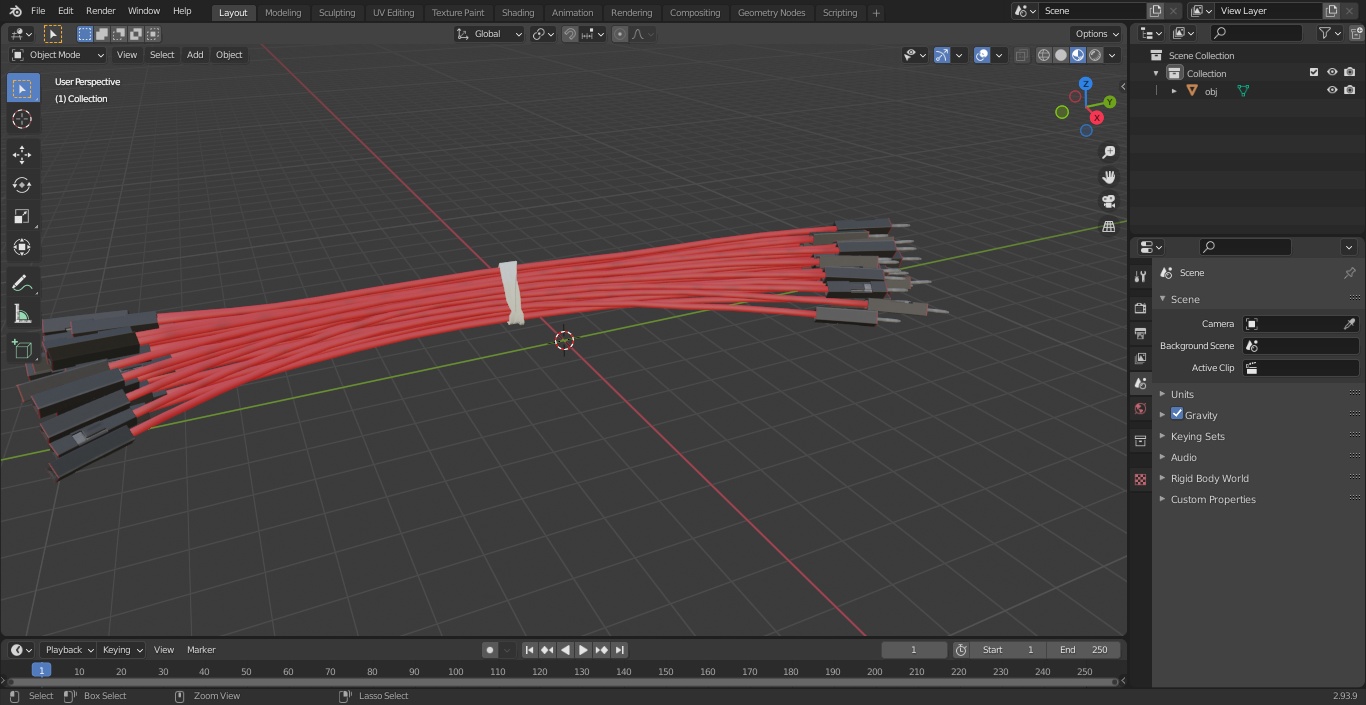Open the Render properties tab

click(1140, 308)
